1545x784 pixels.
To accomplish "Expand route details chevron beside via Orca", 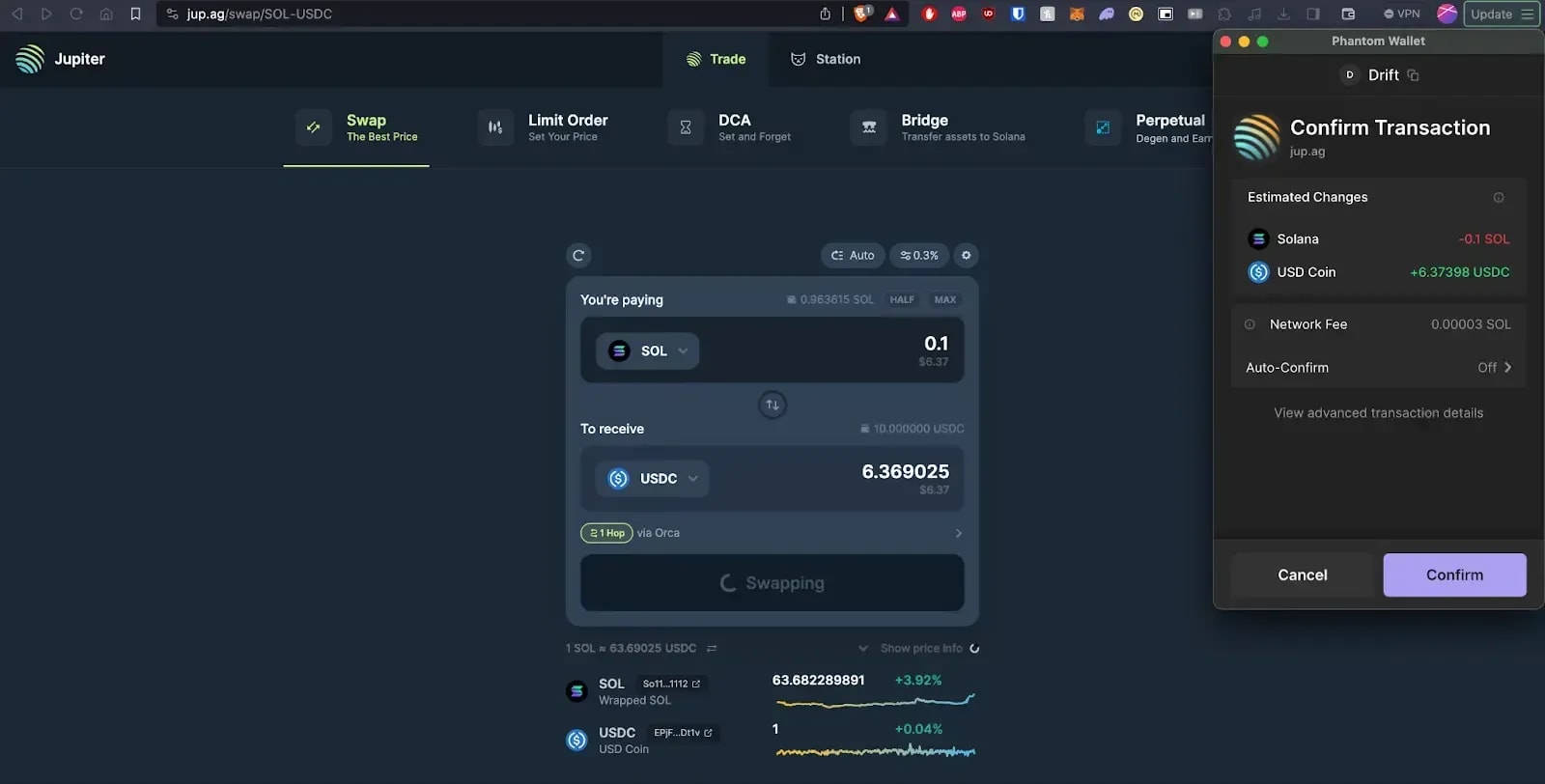I will 958,533.
